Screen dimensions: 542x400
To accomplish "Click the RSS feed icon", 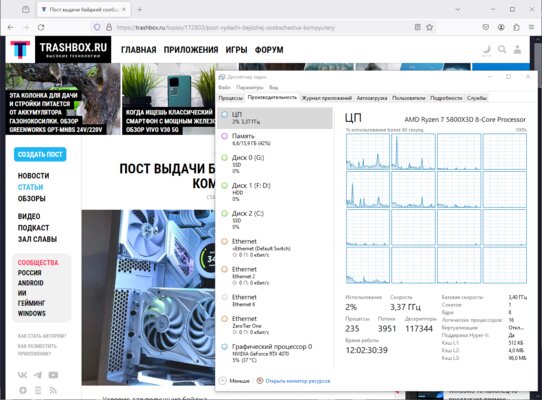I will click(53, 390).
